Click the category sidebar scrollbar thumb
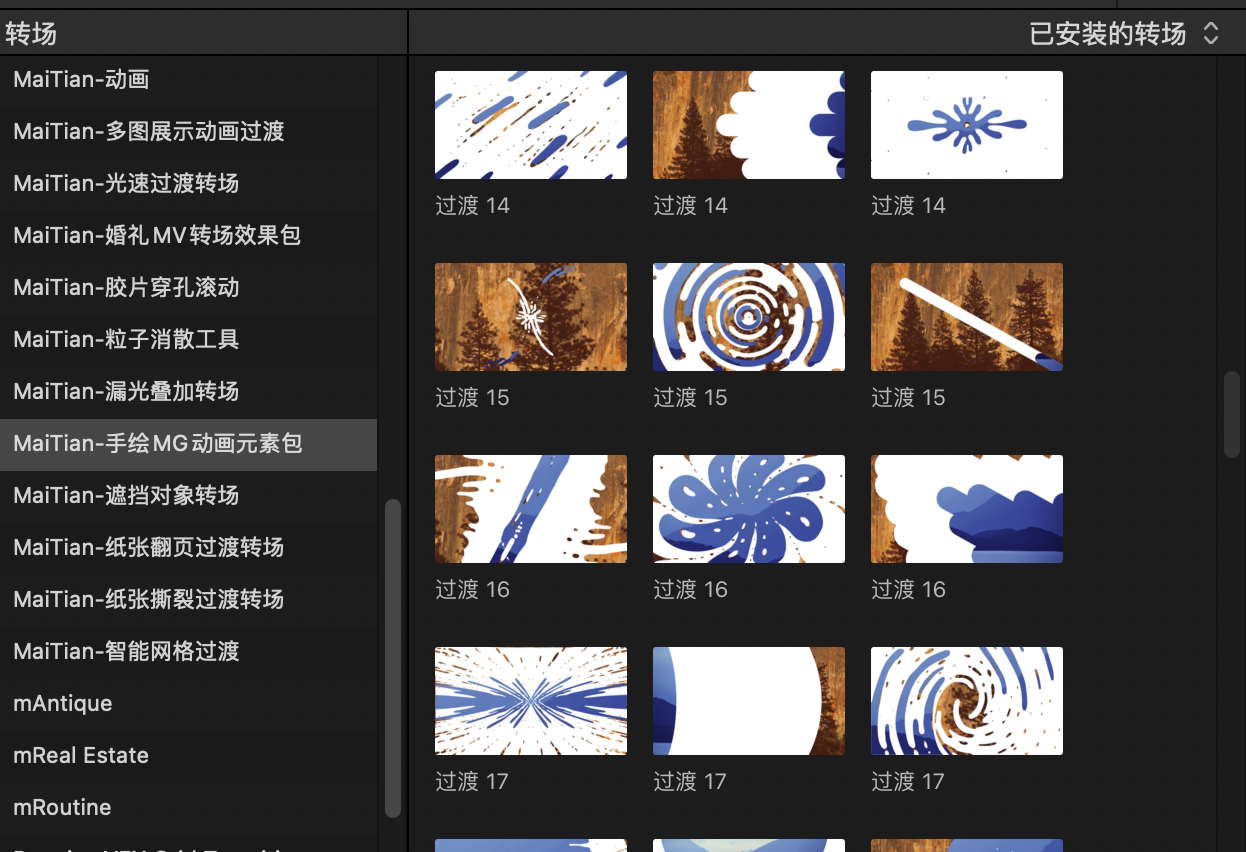 (x=393, y=658)
